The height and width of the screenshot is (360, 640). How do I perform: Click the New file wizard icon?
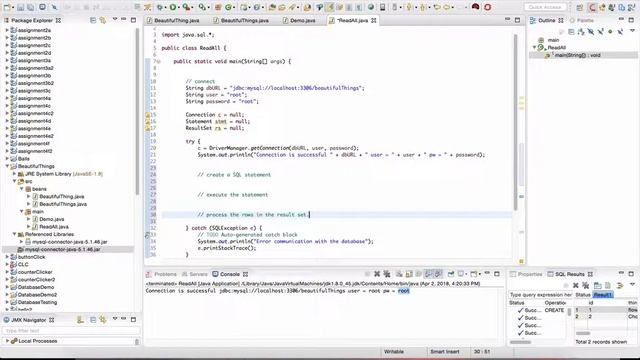pos(7,7)
